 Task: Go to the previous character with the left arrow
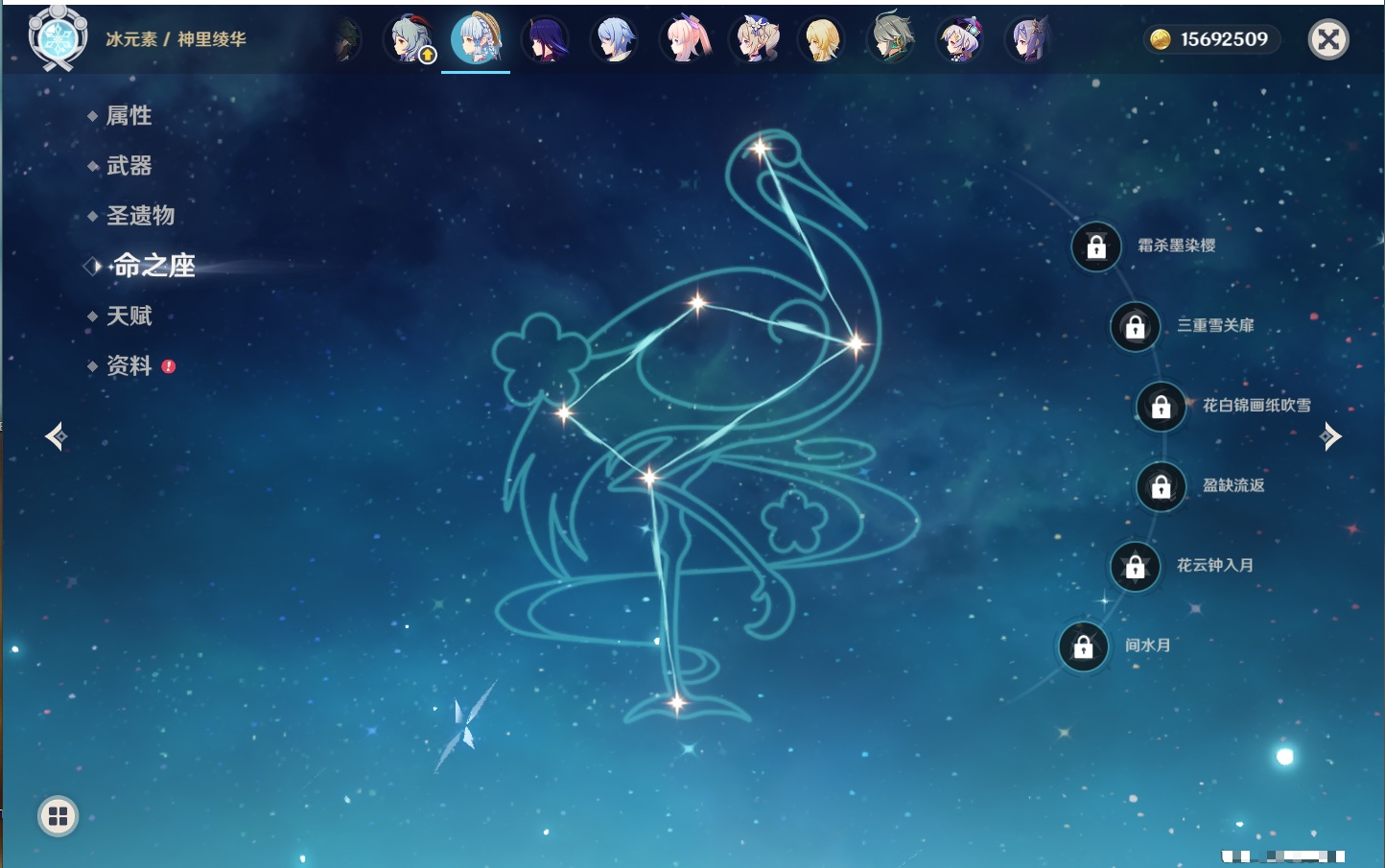click(56, 436)
